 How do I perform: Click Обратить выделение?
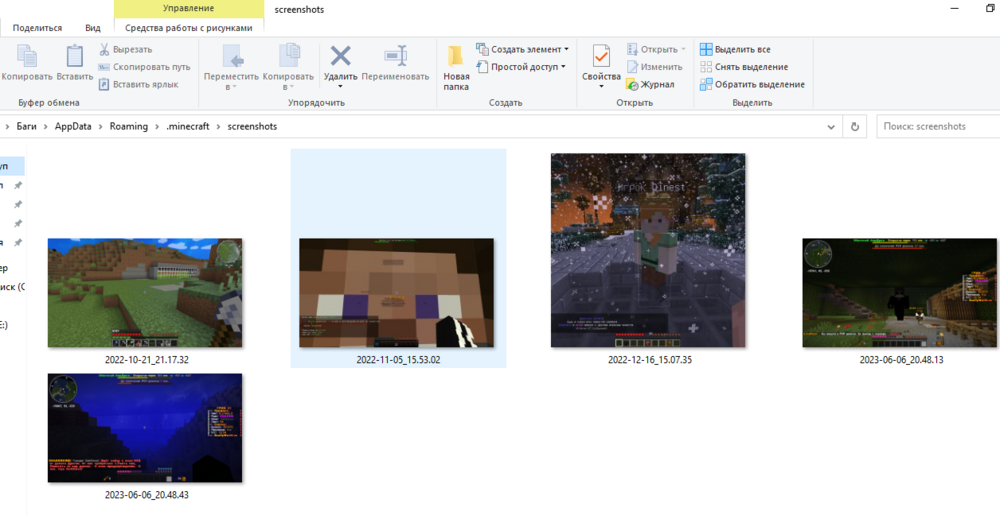[753, 84]
